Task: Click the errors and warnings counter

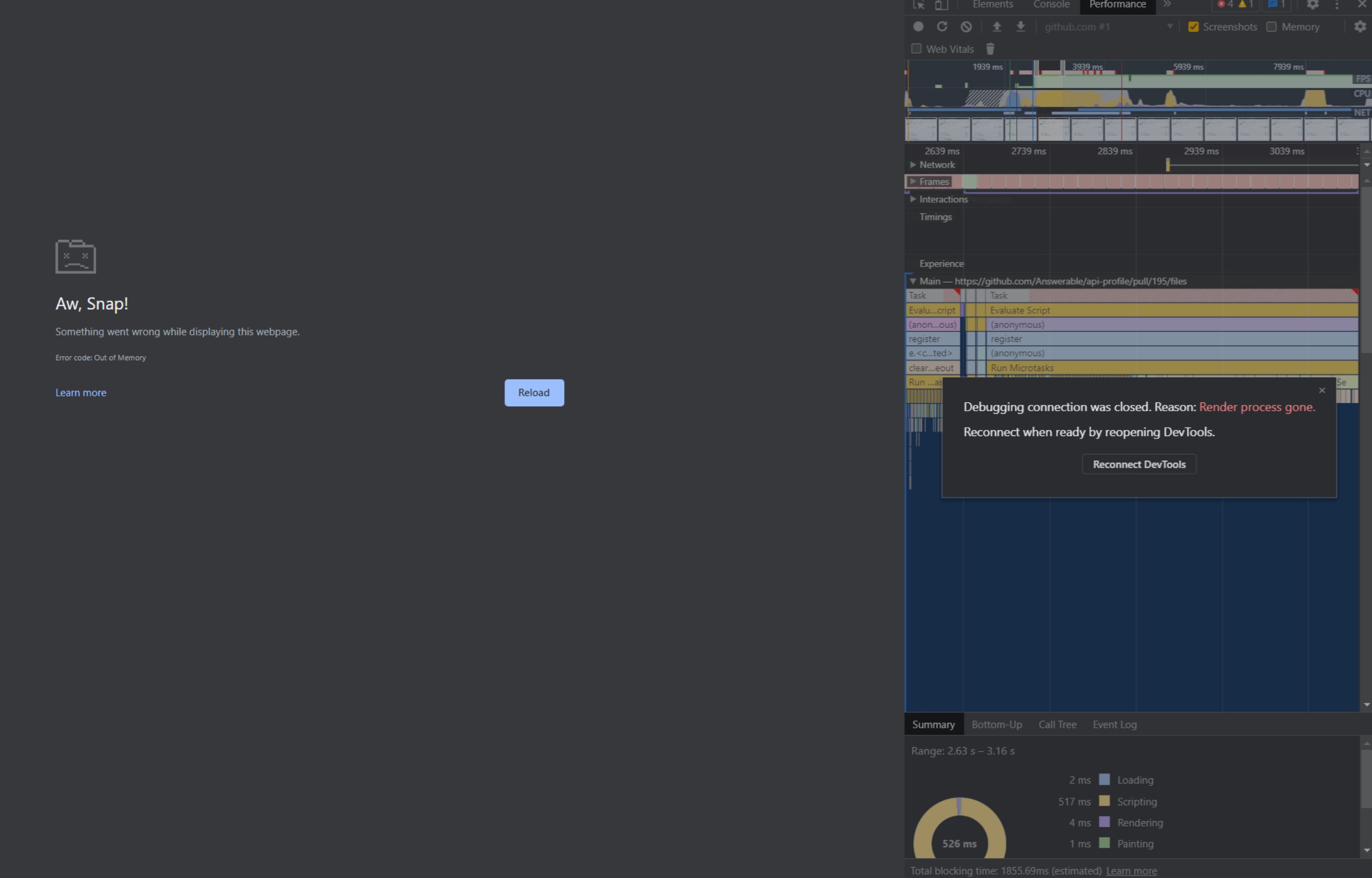Action: tap(1235, 4)
